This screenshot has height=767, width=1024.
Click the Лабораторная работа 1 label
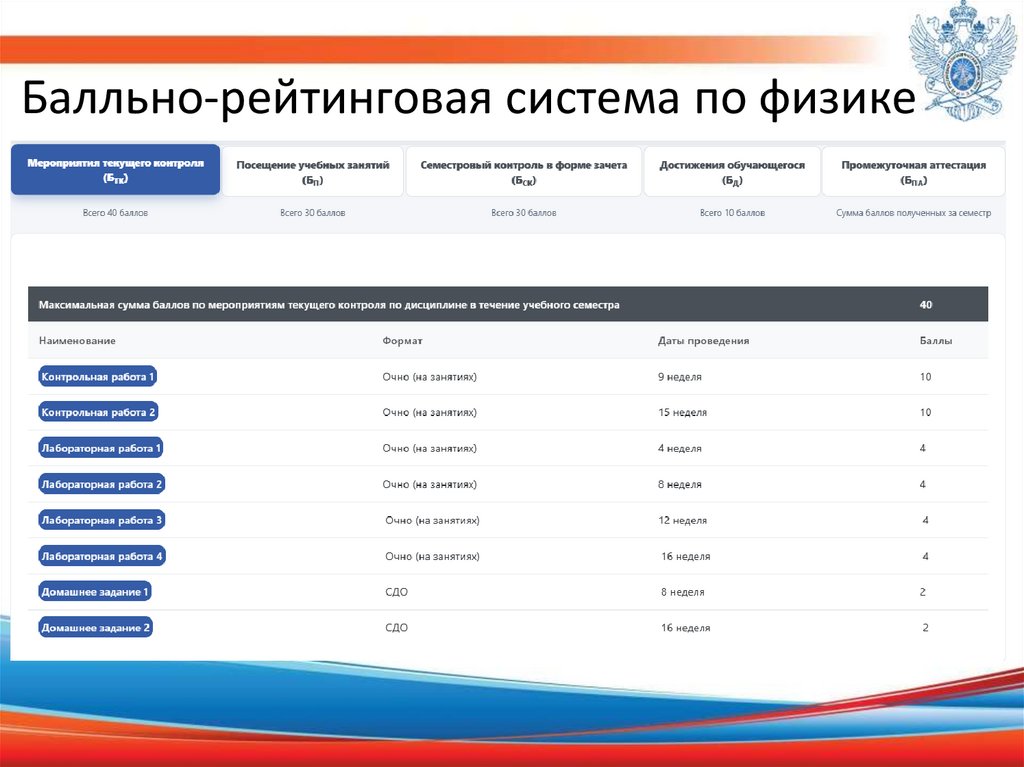(x=100, y=448)
